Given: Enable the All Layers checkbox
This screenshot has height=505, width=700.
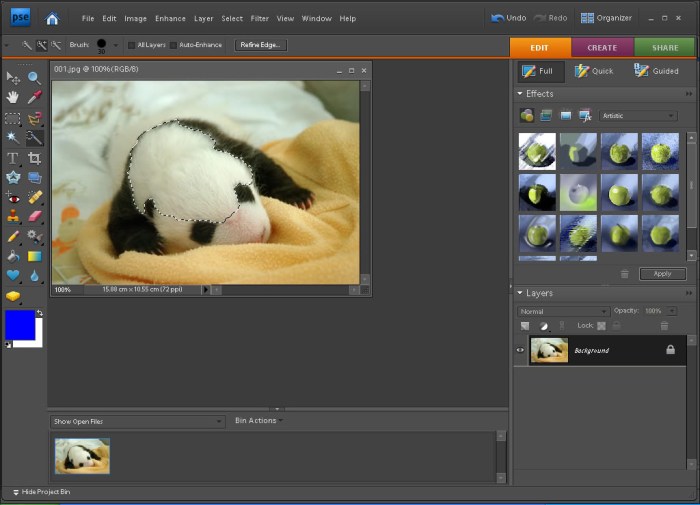Looking at the screenshot, I should [132, 45].
